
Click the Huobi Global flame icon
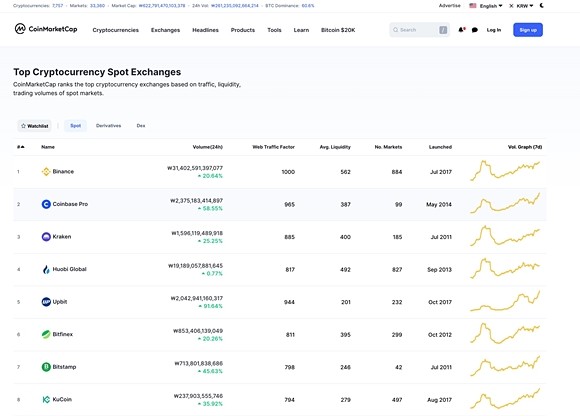coord(46,269)
